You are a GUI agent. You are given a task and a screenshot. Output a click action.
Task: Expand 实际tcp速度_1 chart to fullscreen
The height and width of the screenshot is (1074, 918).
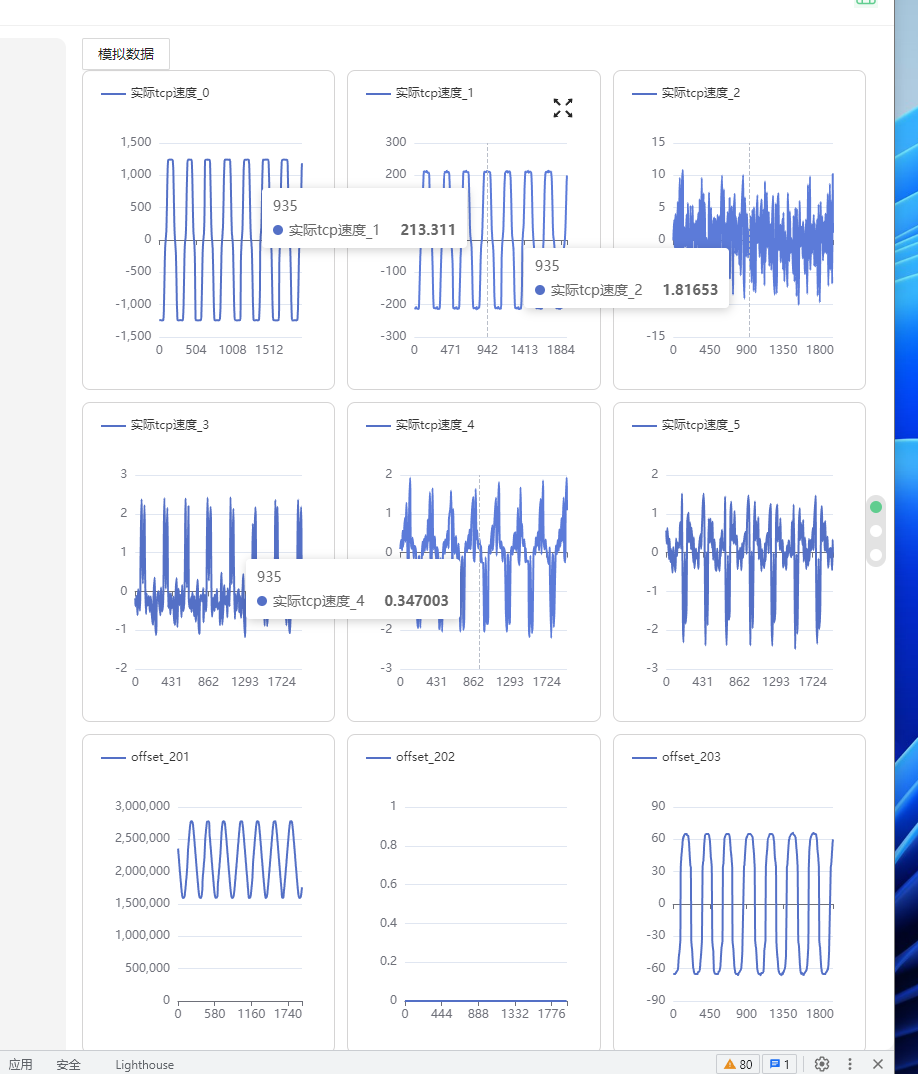click(563, 108)
